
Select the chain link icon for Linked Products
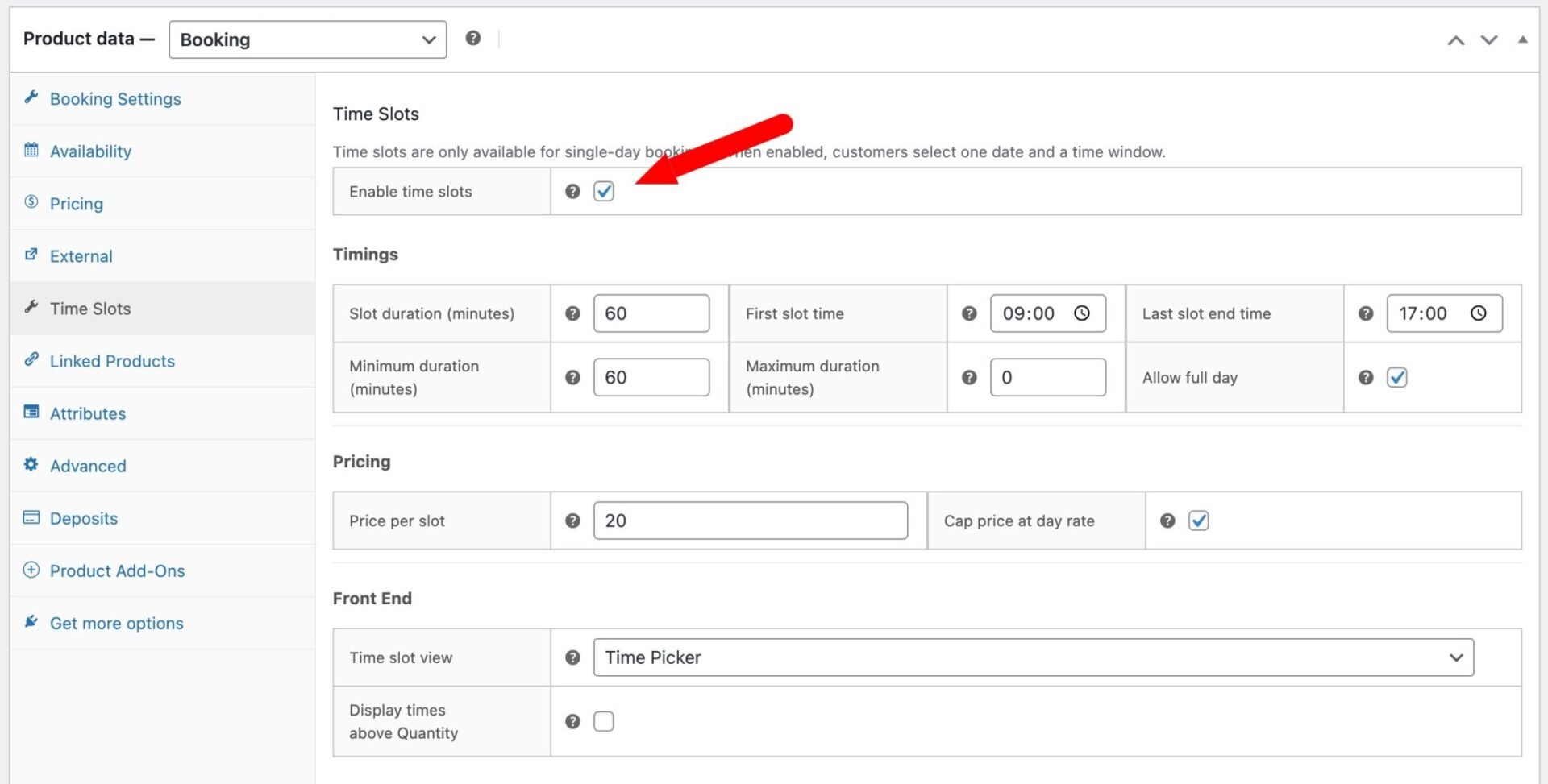click(31, 360)
